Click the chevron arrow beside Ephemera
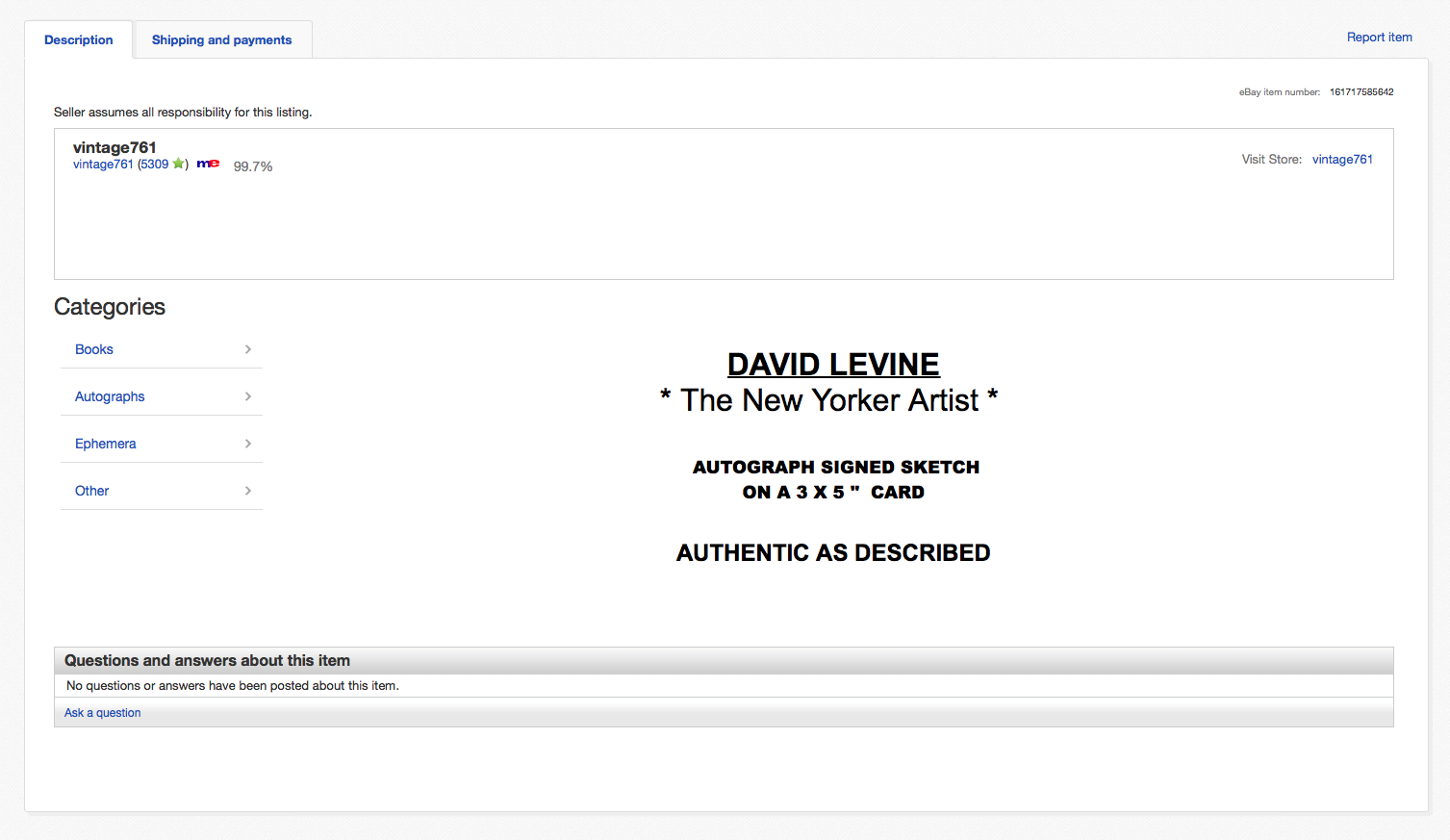This screenshot has height=840, width=1450. click(248, 444)
